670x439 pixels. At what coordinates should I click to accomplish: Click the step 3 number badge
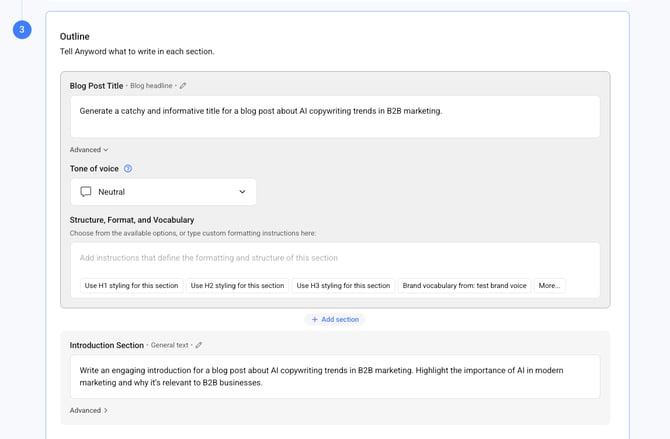tap(22, 30)
